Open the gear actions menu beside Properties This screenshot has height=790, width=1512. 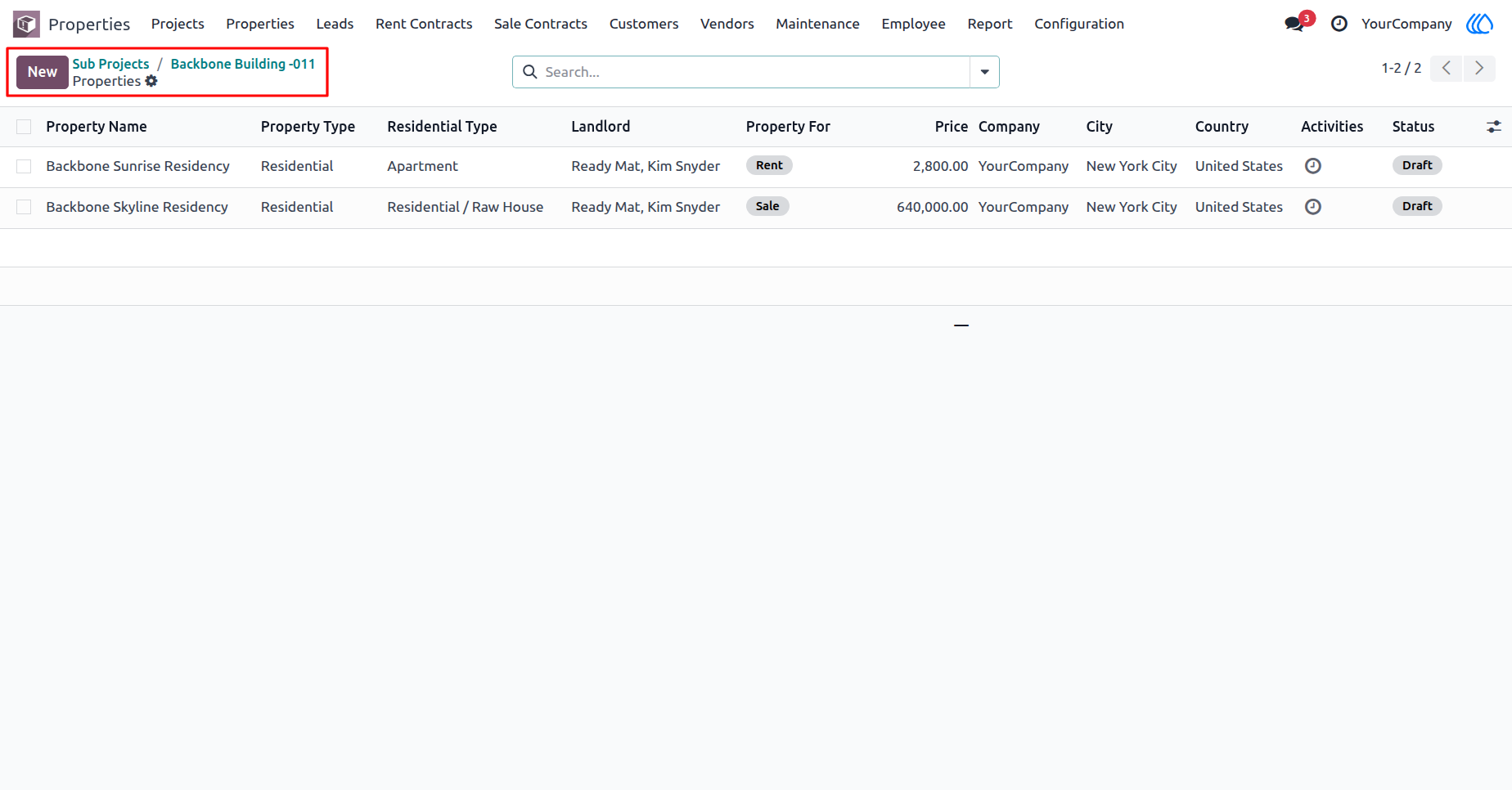151,81
